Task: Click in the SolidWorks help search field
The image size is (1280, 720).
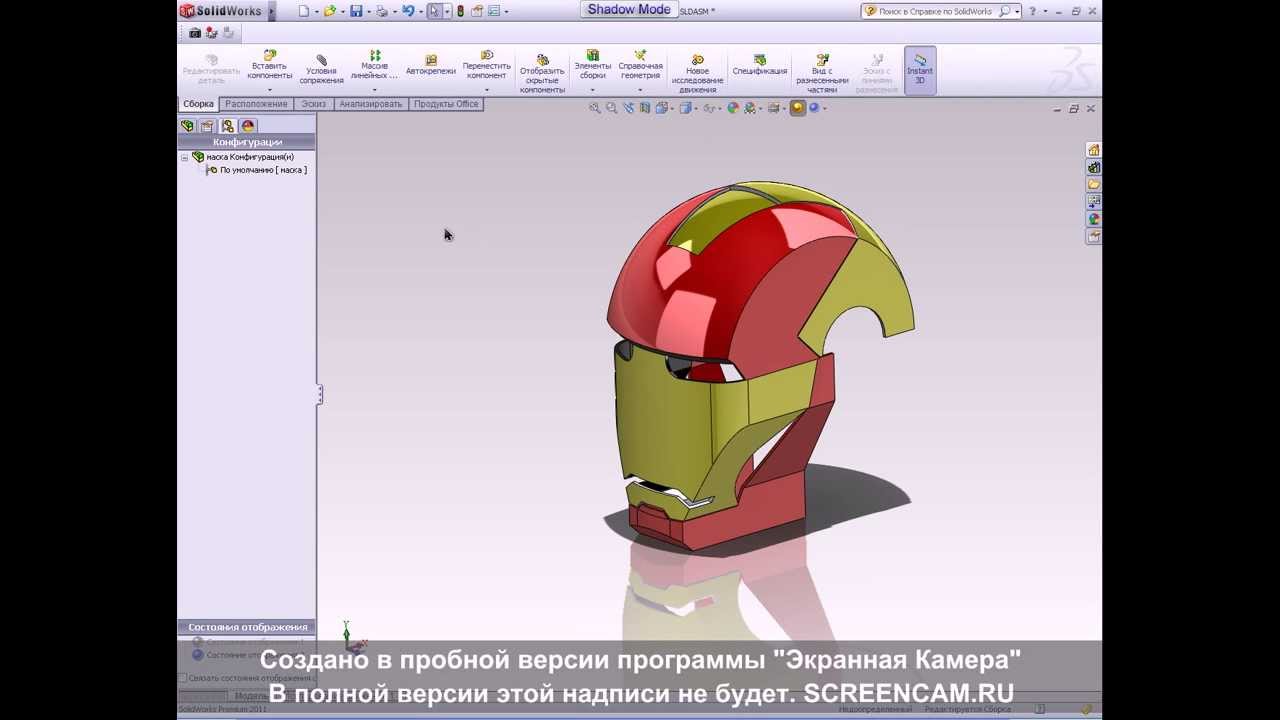Action: click(936, 11)
